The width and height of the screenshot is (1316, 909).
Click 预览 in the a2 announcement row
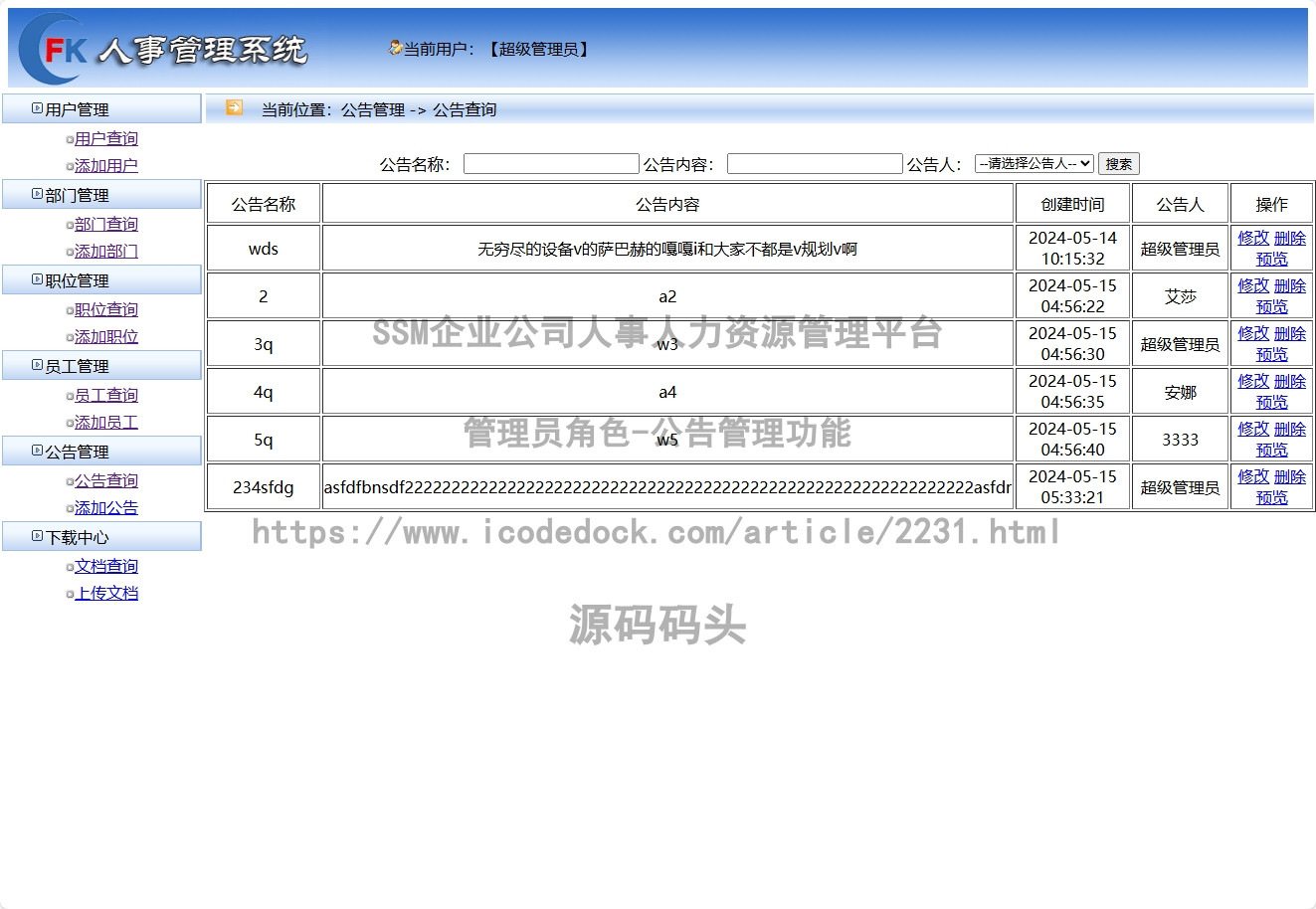[1272, 306]
